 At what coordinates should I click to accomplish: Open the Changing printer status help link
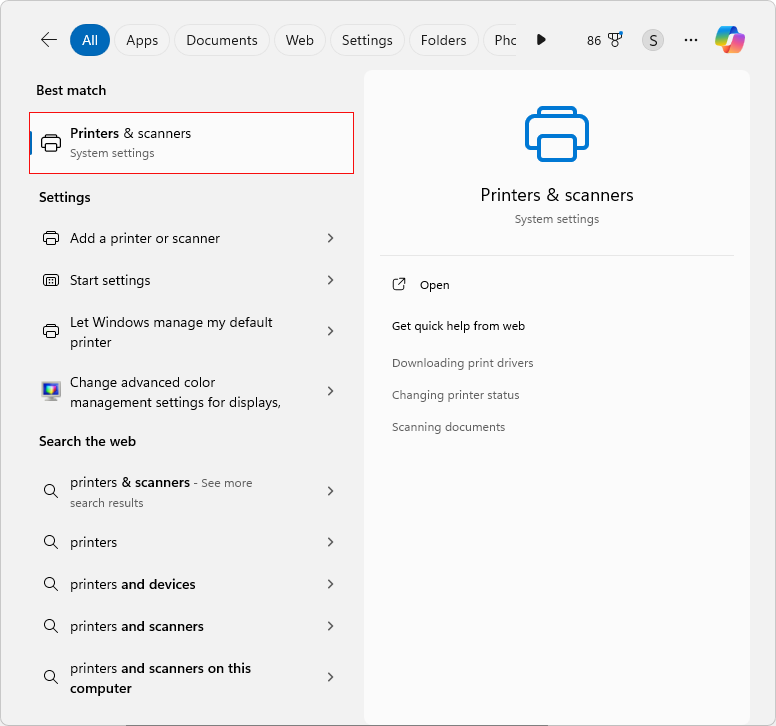pyautogui.click(x=456, y=395)
